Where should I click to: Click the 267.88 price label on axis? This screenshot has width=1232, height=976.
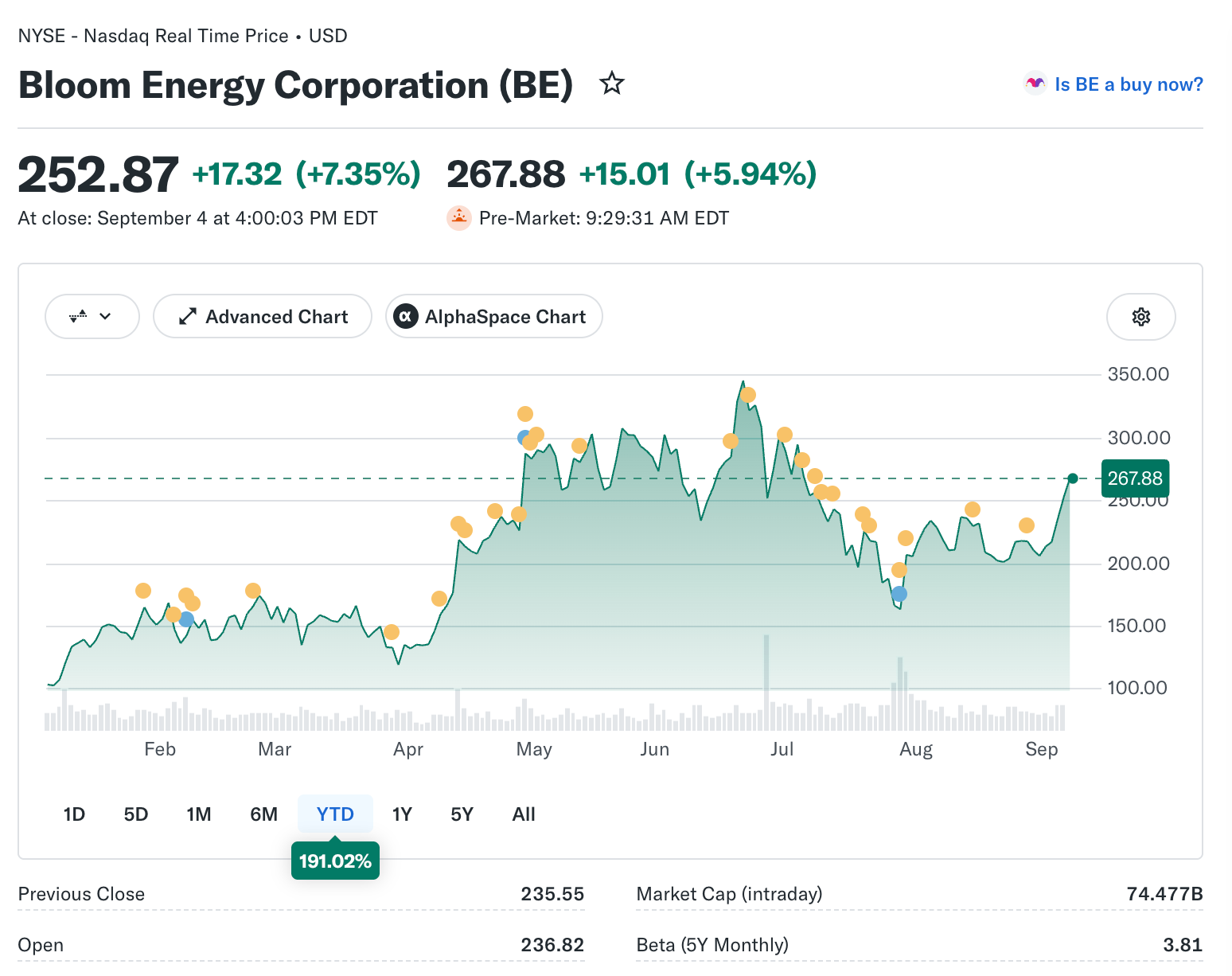tap(1135, 478)
